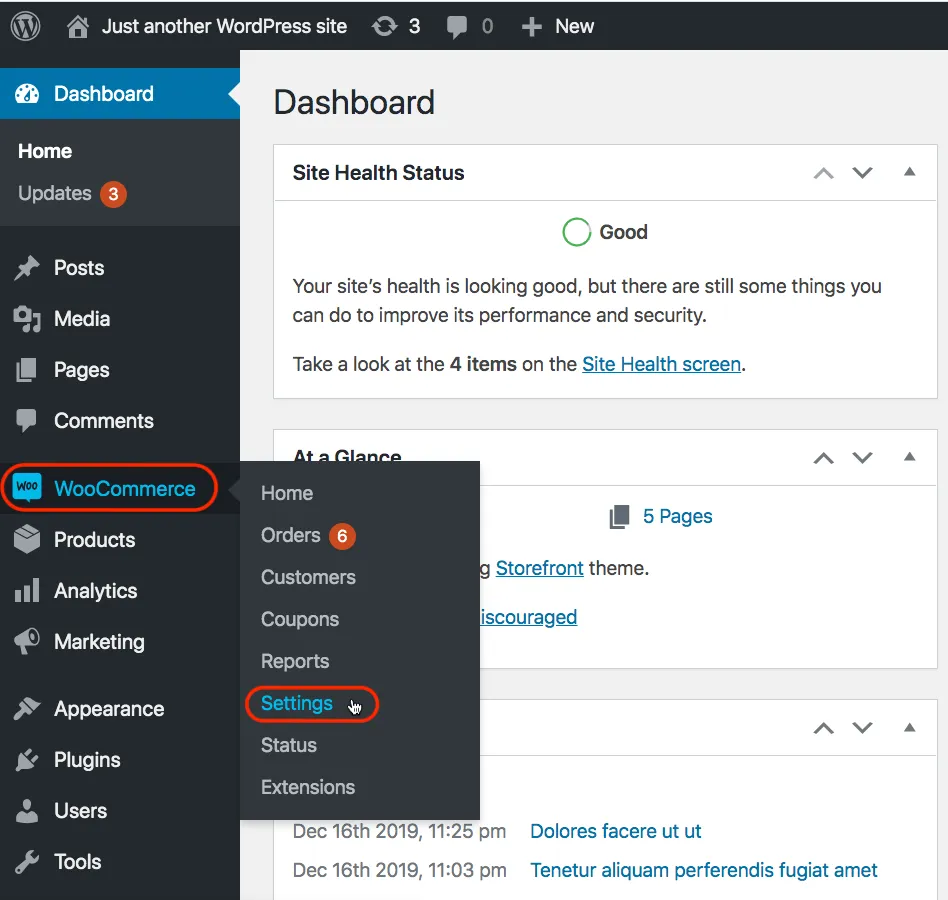Open the Site Health screen link
The height and width of the screenshot is (900, 948).
point(661,364)
